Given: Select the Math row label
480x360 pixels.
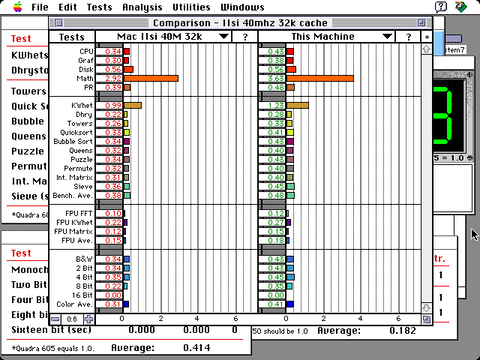Looking at the screenshot, I should pos(85,78).
